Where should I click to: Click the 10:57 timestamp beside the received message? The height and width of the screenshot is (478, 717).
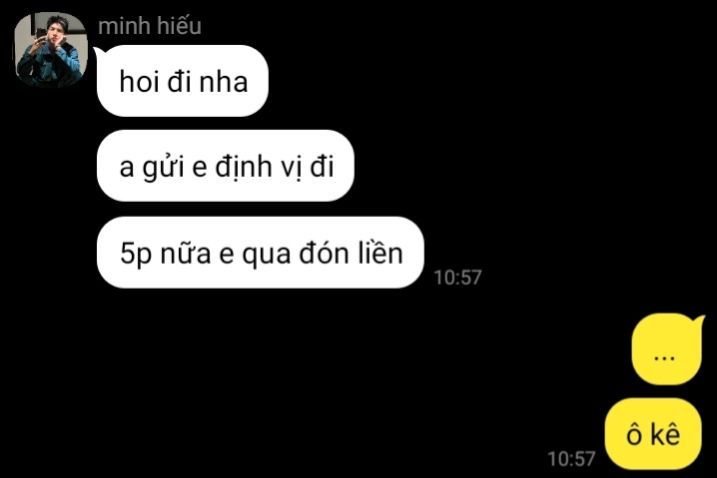click(458, 278)
